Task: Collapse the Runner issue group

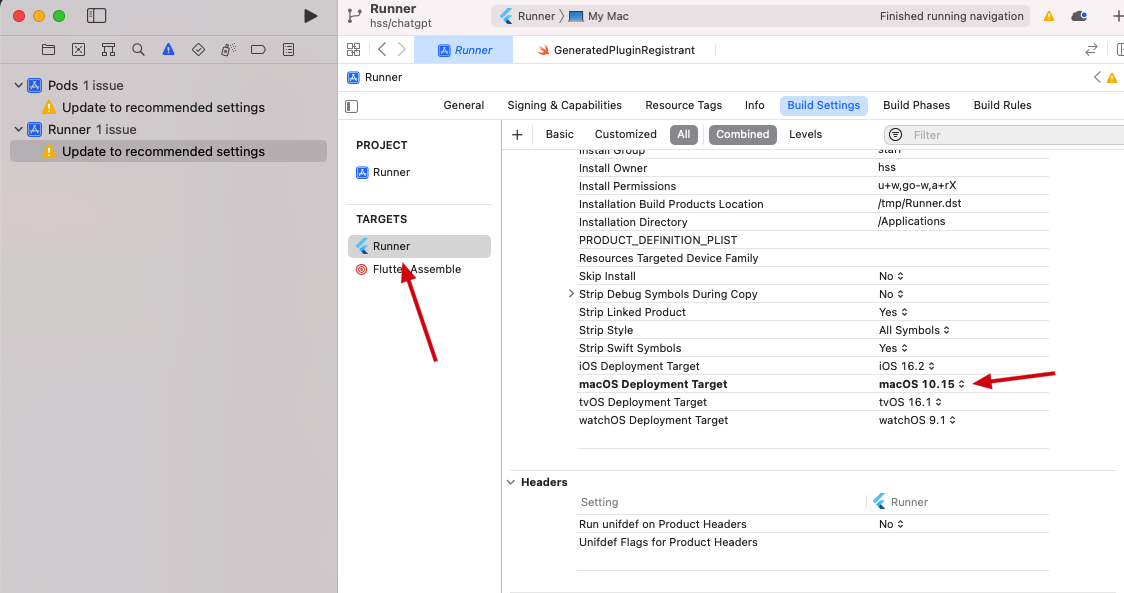Action: click(x=19, y=129)
